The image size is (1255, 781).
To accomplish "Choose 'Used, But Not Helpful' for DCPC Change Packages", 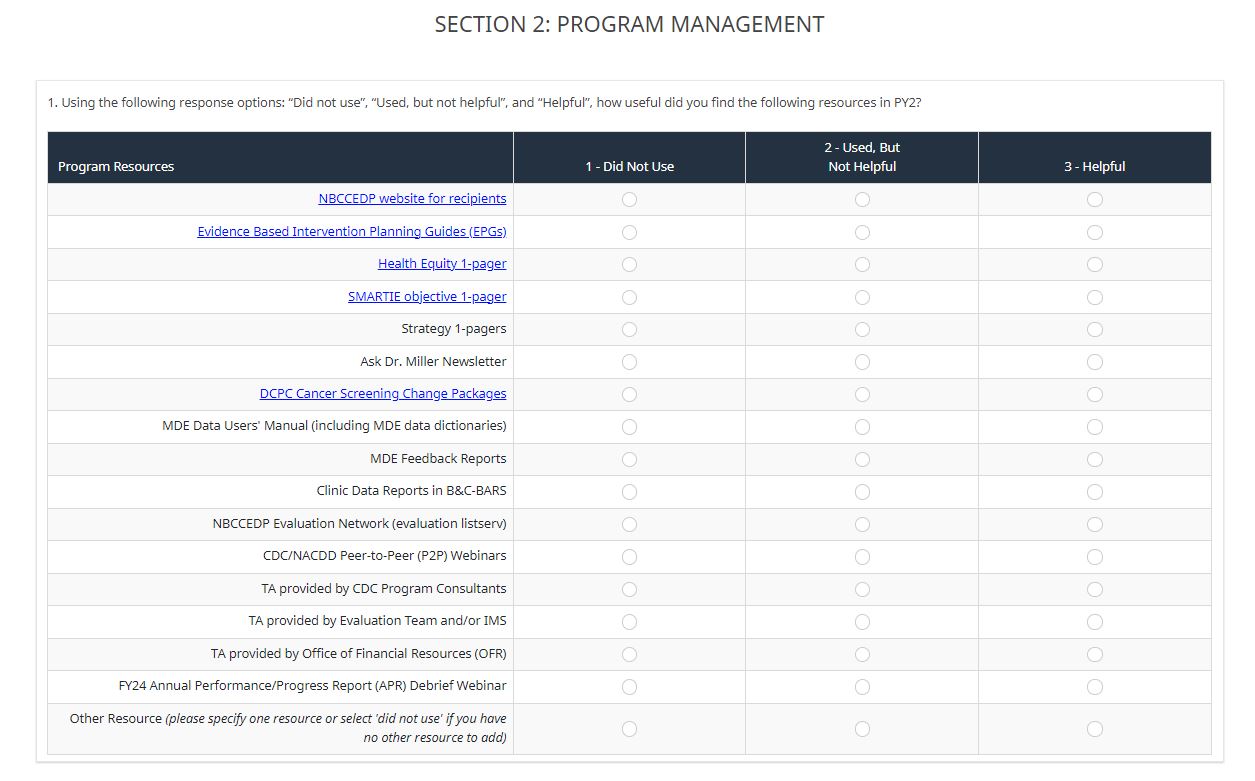I will pos(862,395).
